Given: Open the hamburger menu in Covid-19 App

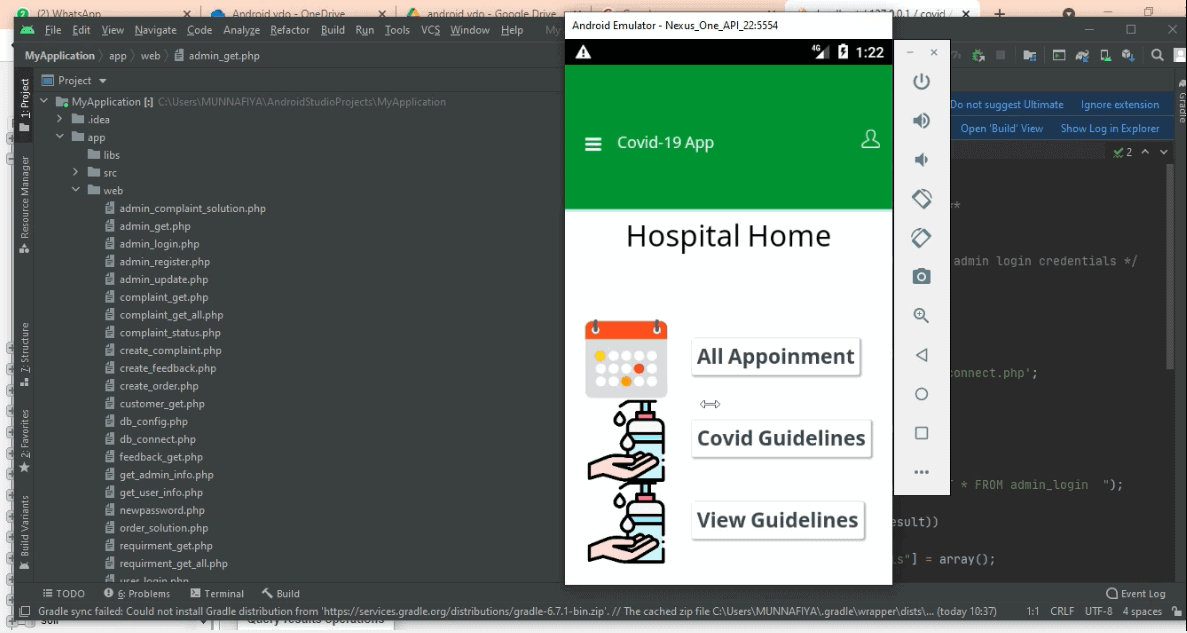Looking at the screenshot, I should (593, 144).
